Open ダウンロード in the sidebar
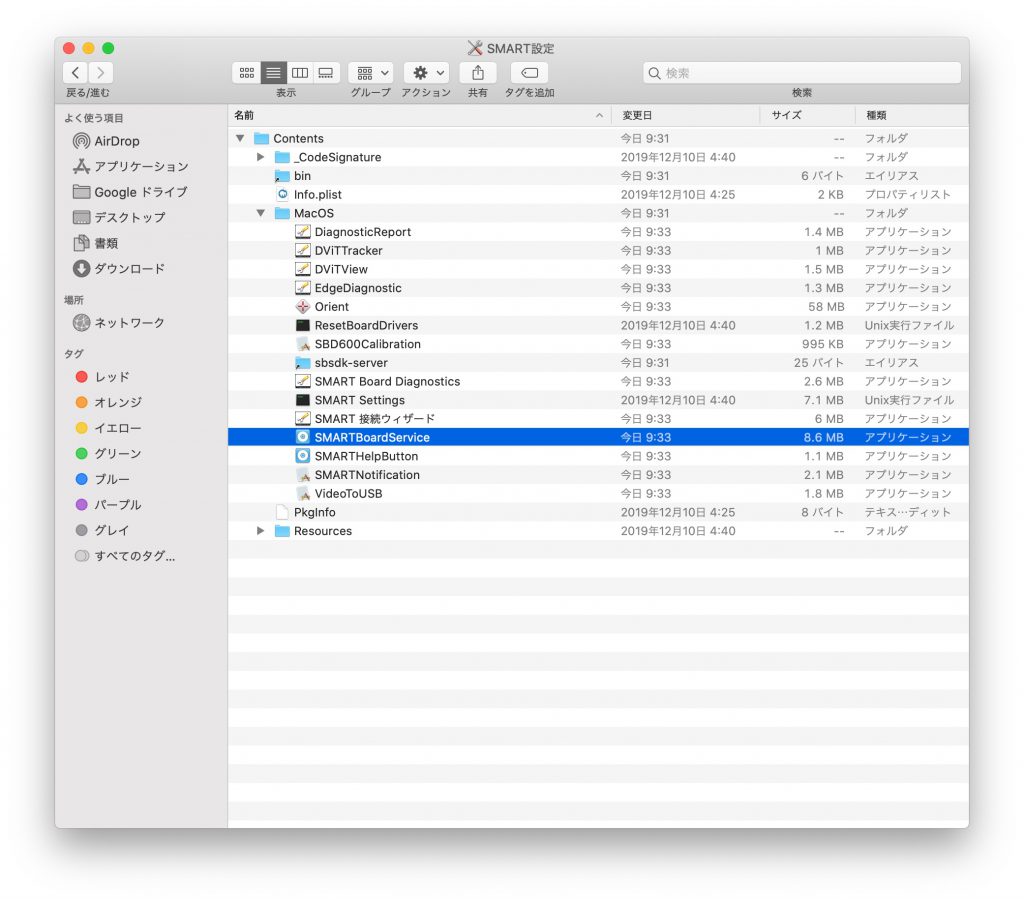This screenshot has height=901, width=1024. [119, 268]
